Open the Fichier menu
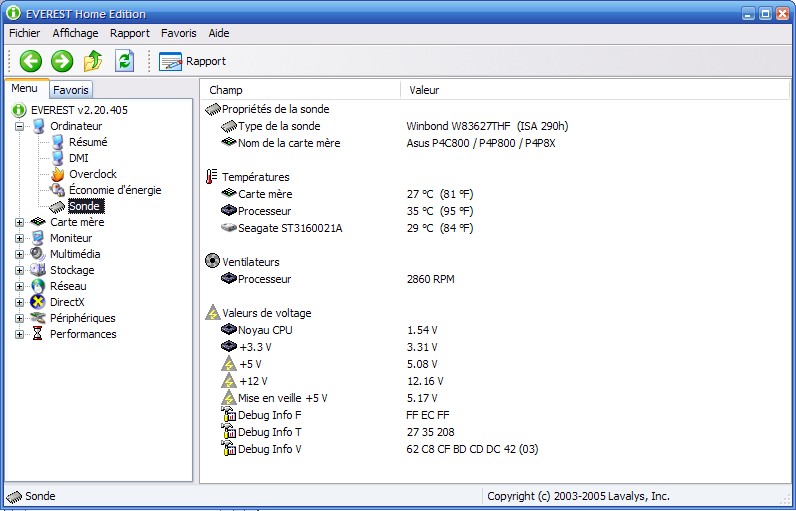796x511 pixels. point(24,33)
